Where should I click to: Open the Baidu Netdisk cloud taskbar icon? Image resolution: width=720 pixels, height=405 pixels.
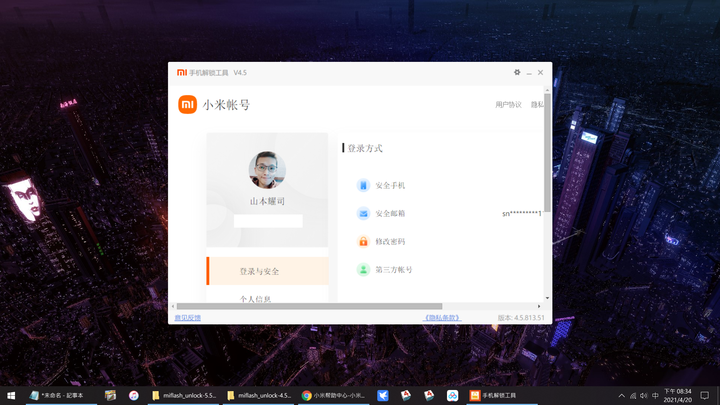point(452,395)
